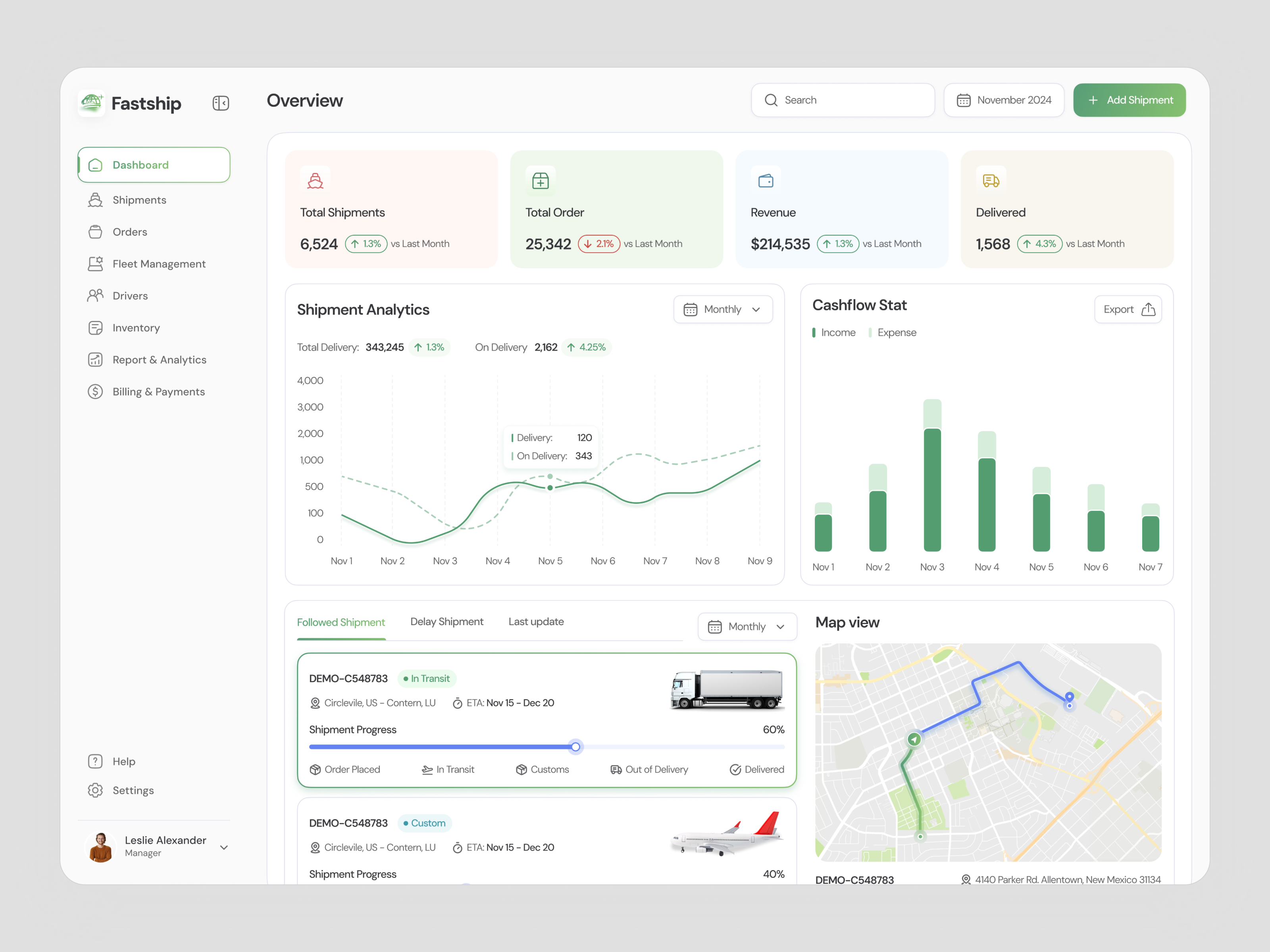
Task: Open Report & Analytics
Action: (x=159, y=359)
